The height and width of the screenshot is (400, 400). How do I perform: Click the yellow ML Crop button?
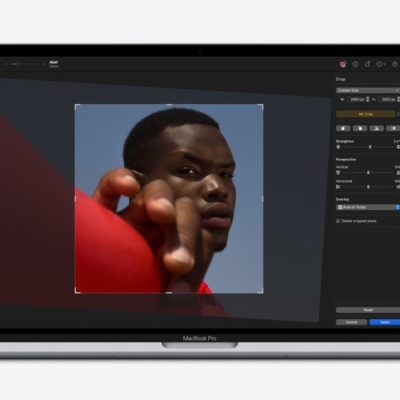pyautogui.click(x=365, y=114)
